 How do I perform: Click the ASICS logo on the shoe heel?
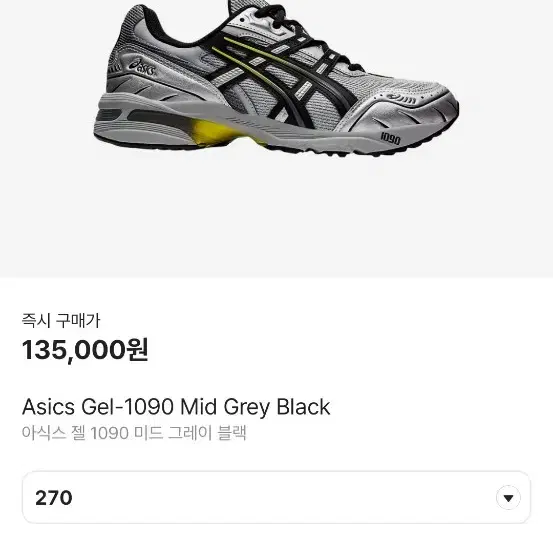click(x=142, y=67)
